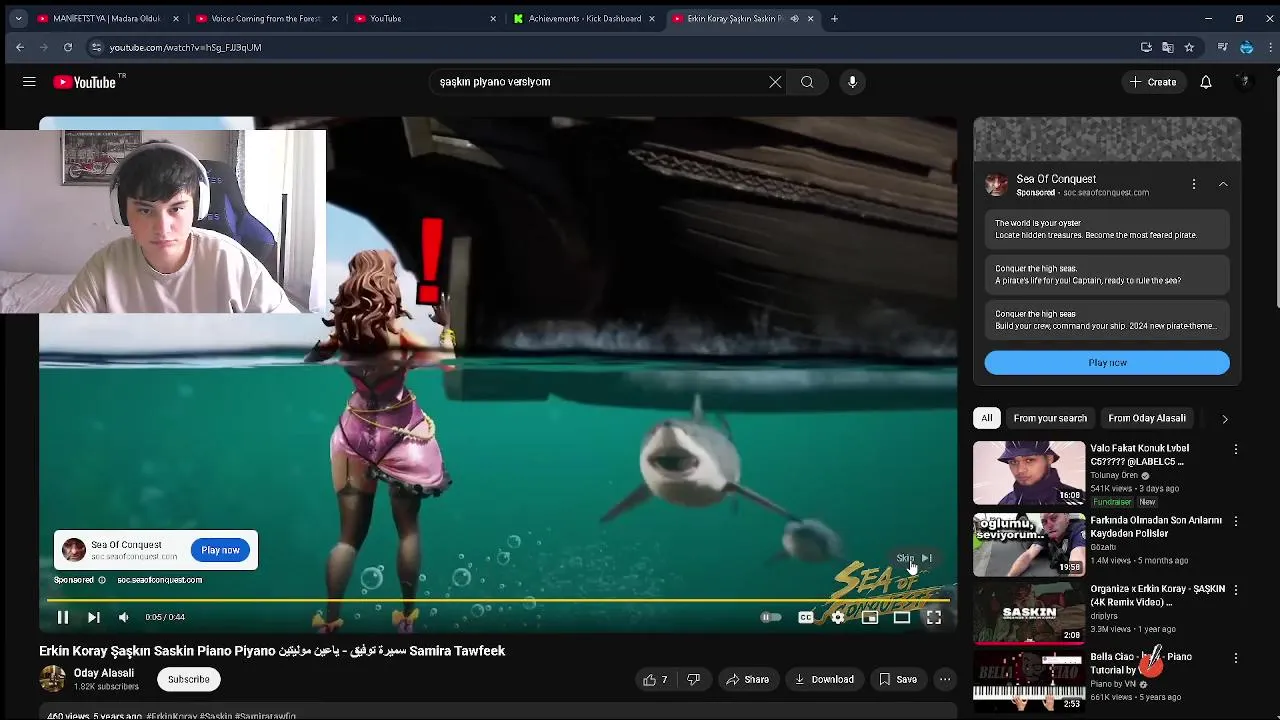Viewport: 1280px width, 720px height.
Task: Reload the page
Action: pyautogui.click(x=68, y=47)
